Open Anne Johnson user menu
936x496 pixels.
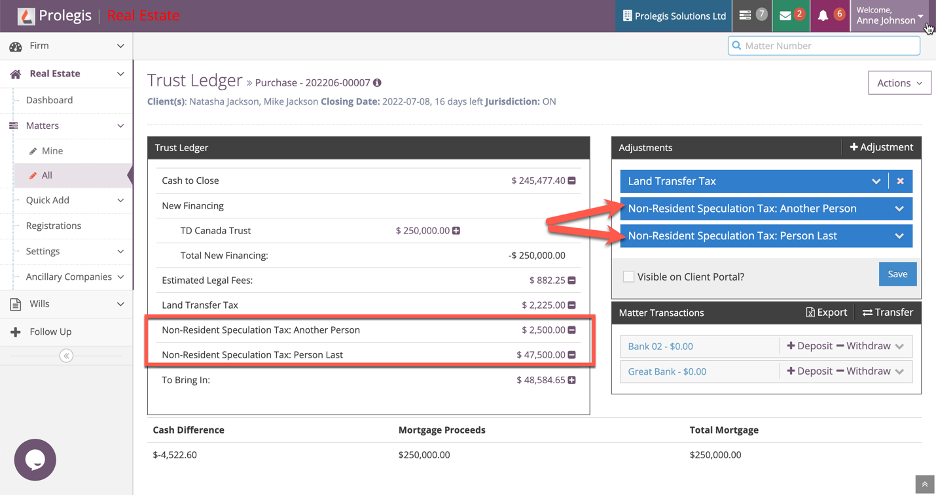[890, 16]
